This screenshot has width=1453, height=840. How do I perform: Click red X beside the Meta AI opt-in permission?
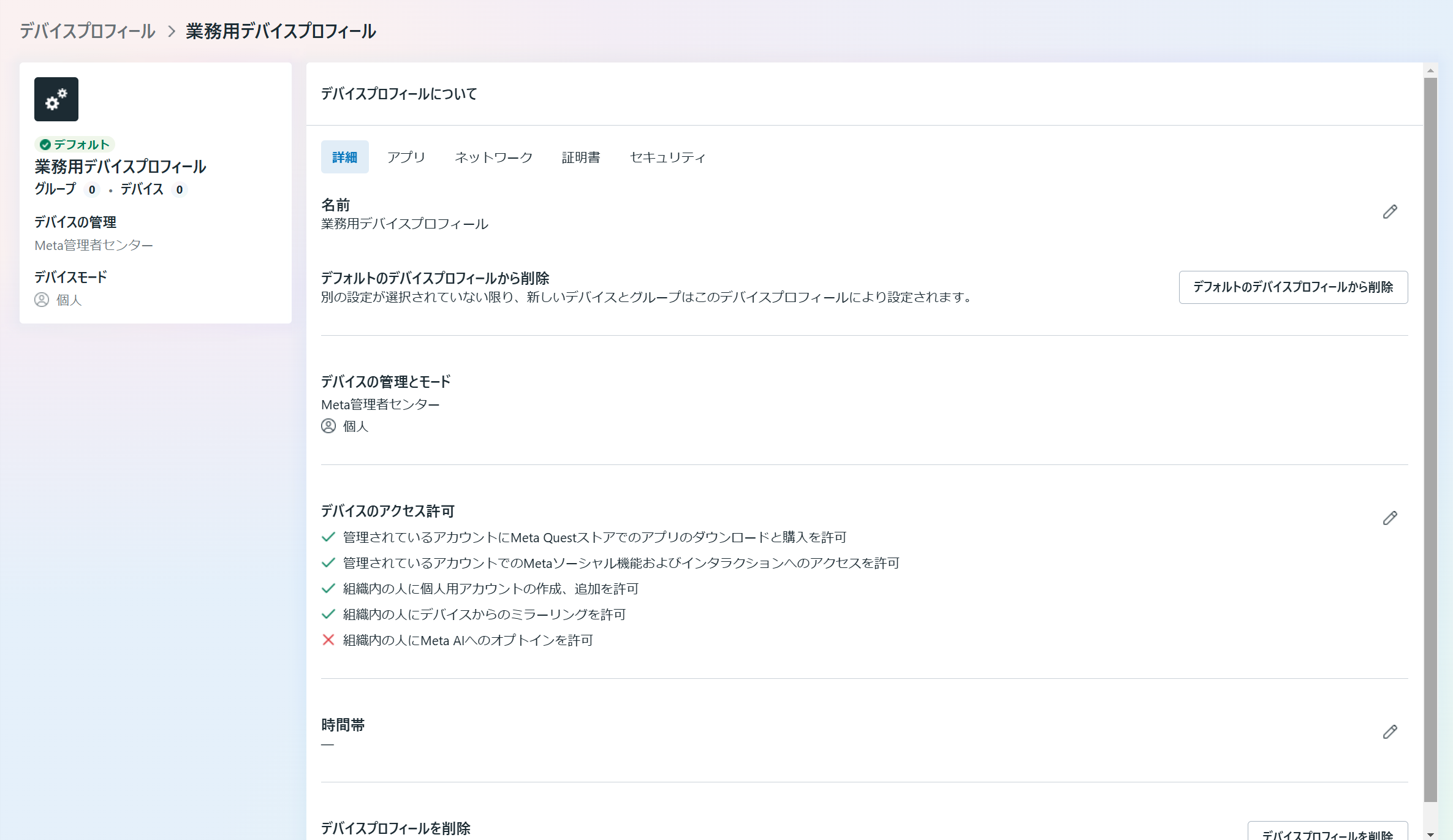pyautogui.click(x=328, y=640)
